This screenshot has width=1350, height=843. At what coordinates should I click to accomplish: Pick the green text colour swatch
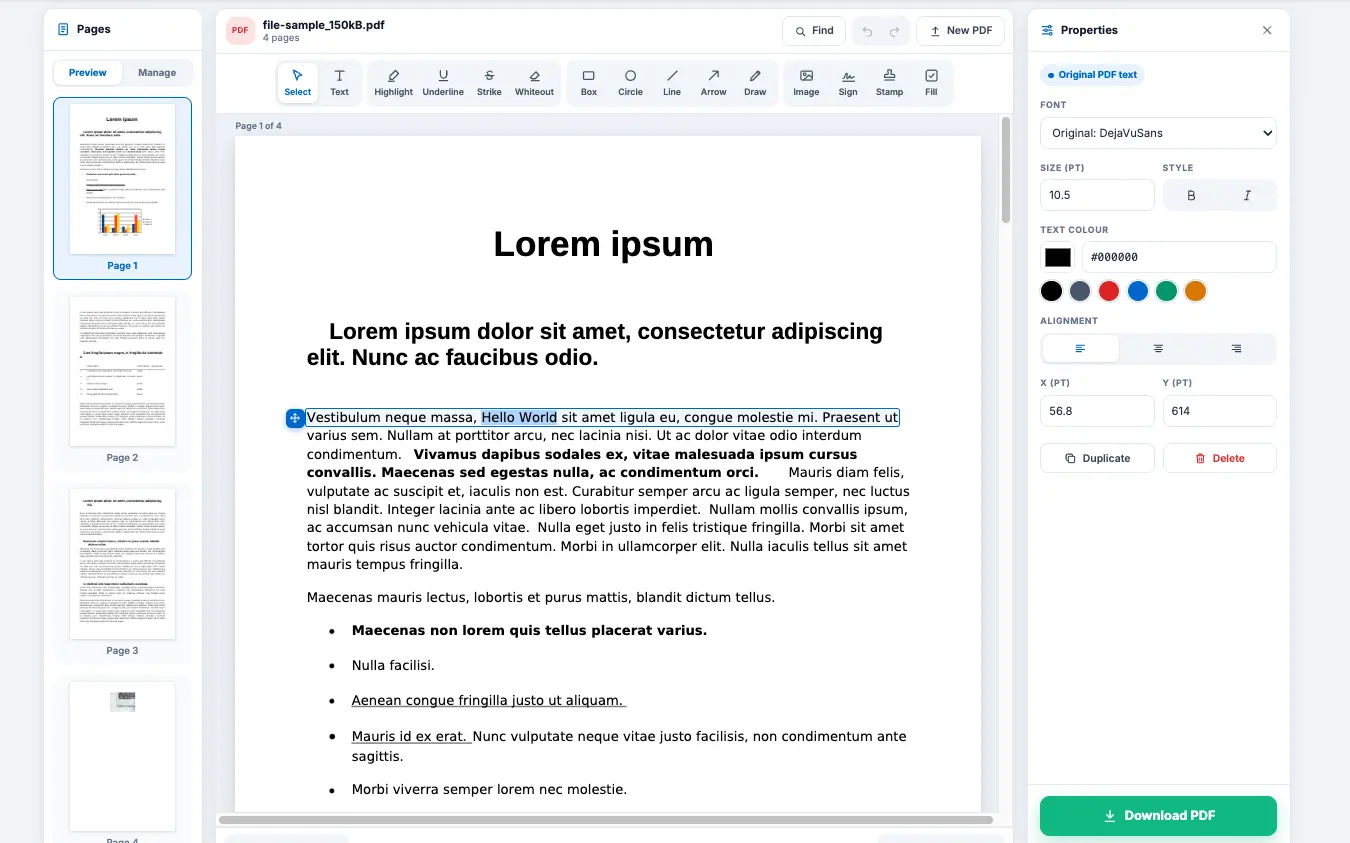coord(1166,291)
